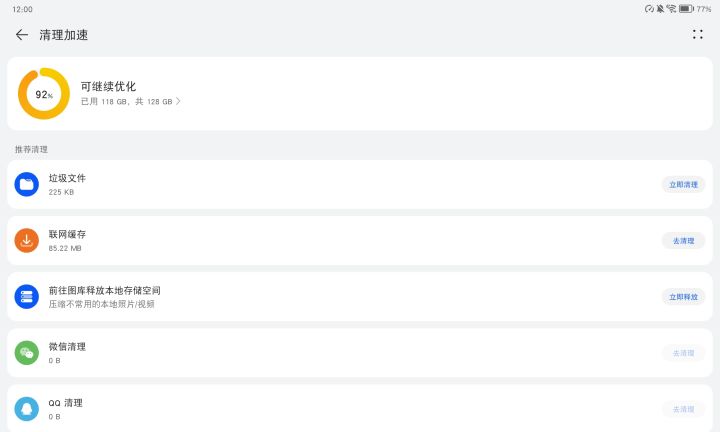Go back using the arrow icon
Viewport: 720px width, 432px height.
point(22,35)
